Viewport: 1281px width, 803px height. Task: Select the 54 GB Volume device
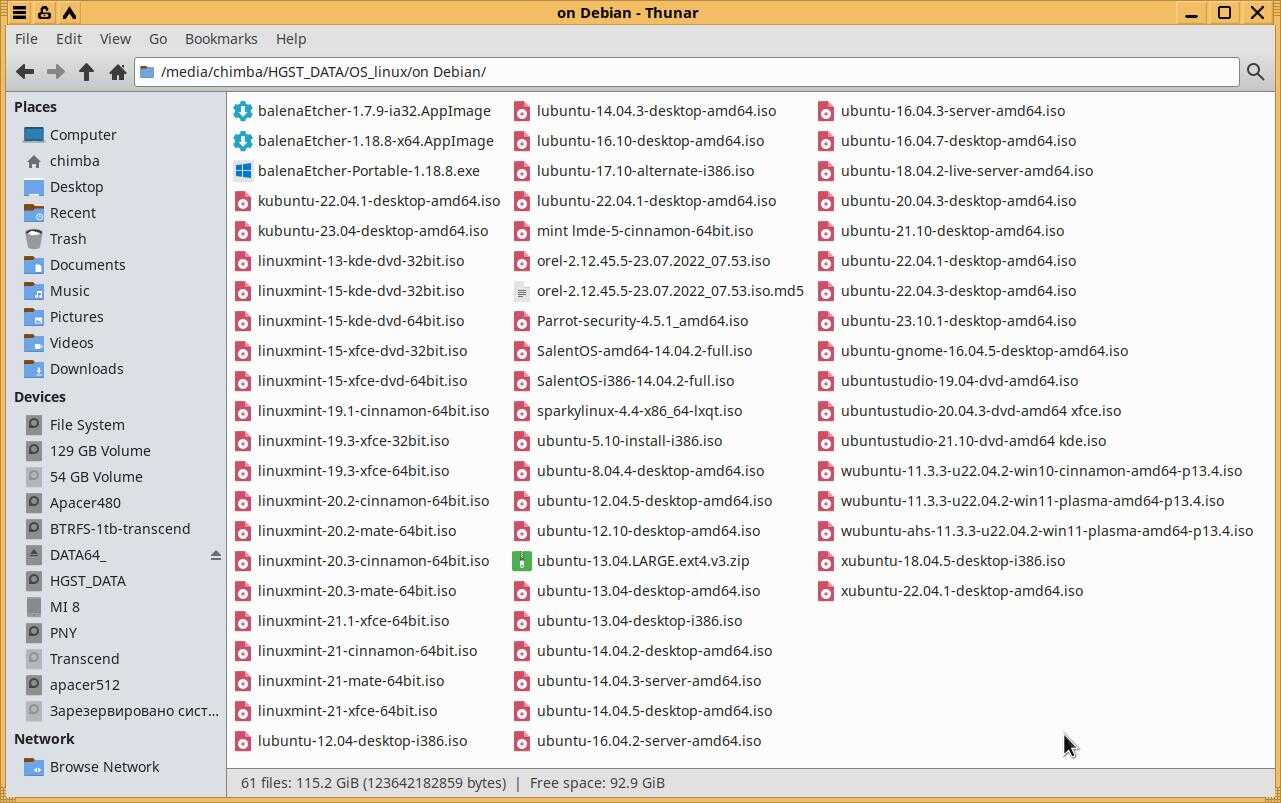click(x=96, y=477)
